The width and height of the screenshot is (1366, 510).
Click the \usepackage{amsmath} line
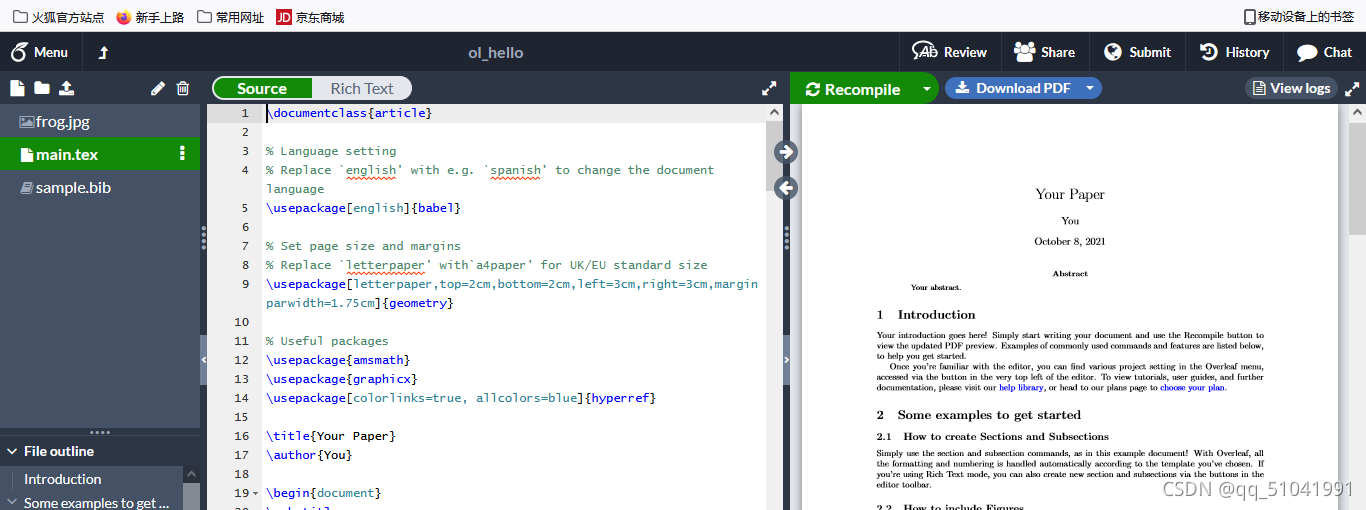338,360
